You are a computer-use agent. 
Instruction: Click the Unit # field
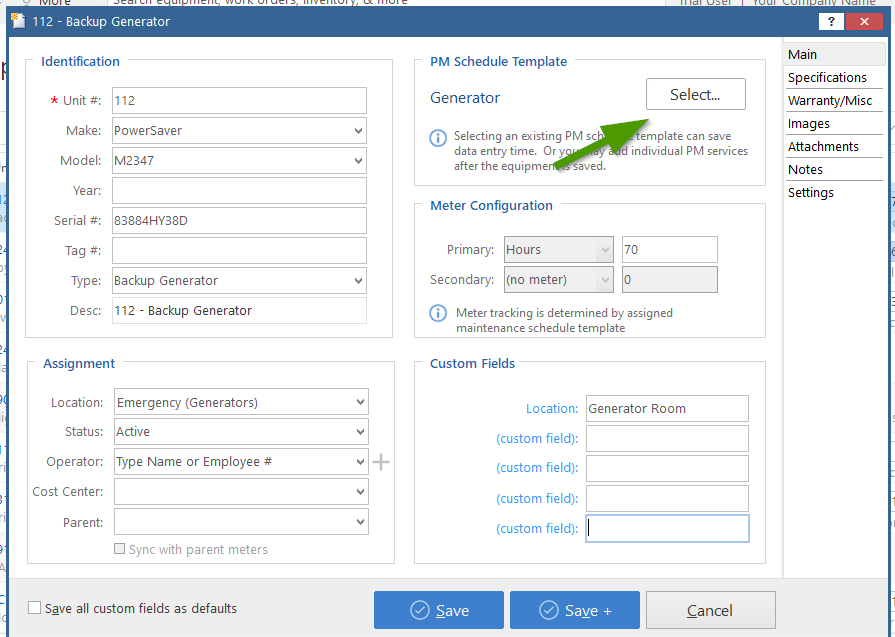[239, 100]
